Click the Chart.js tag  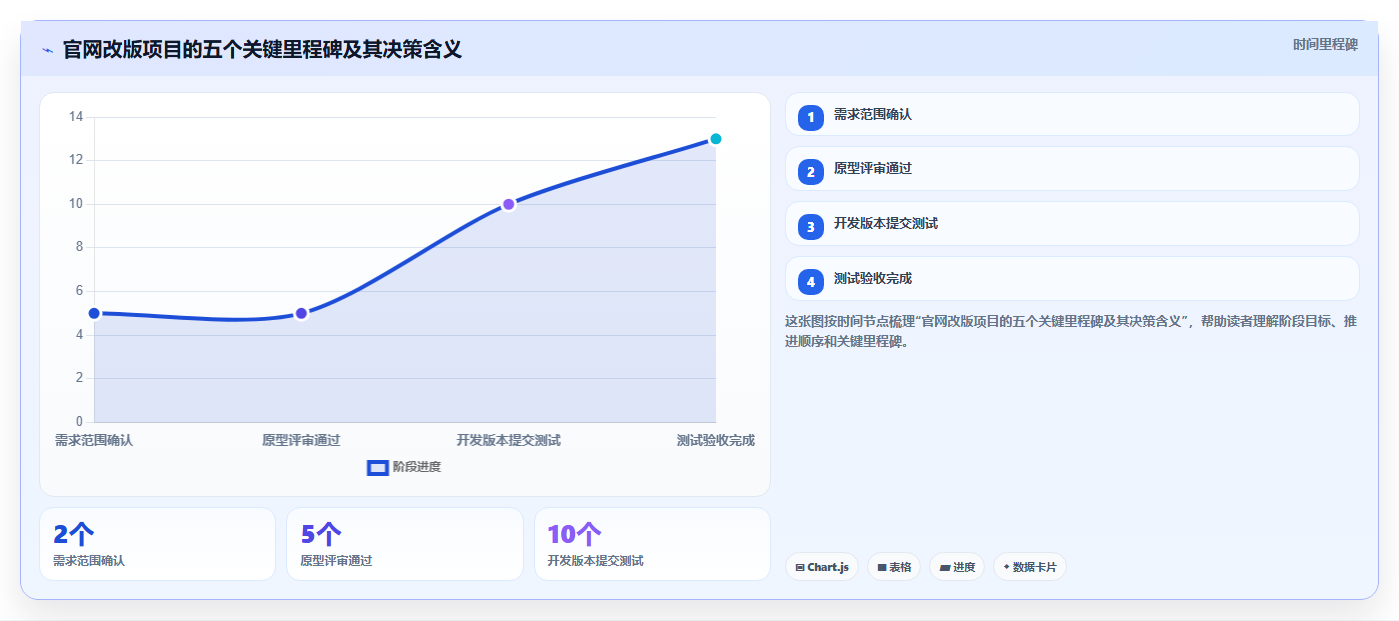[x=822, y=567]
